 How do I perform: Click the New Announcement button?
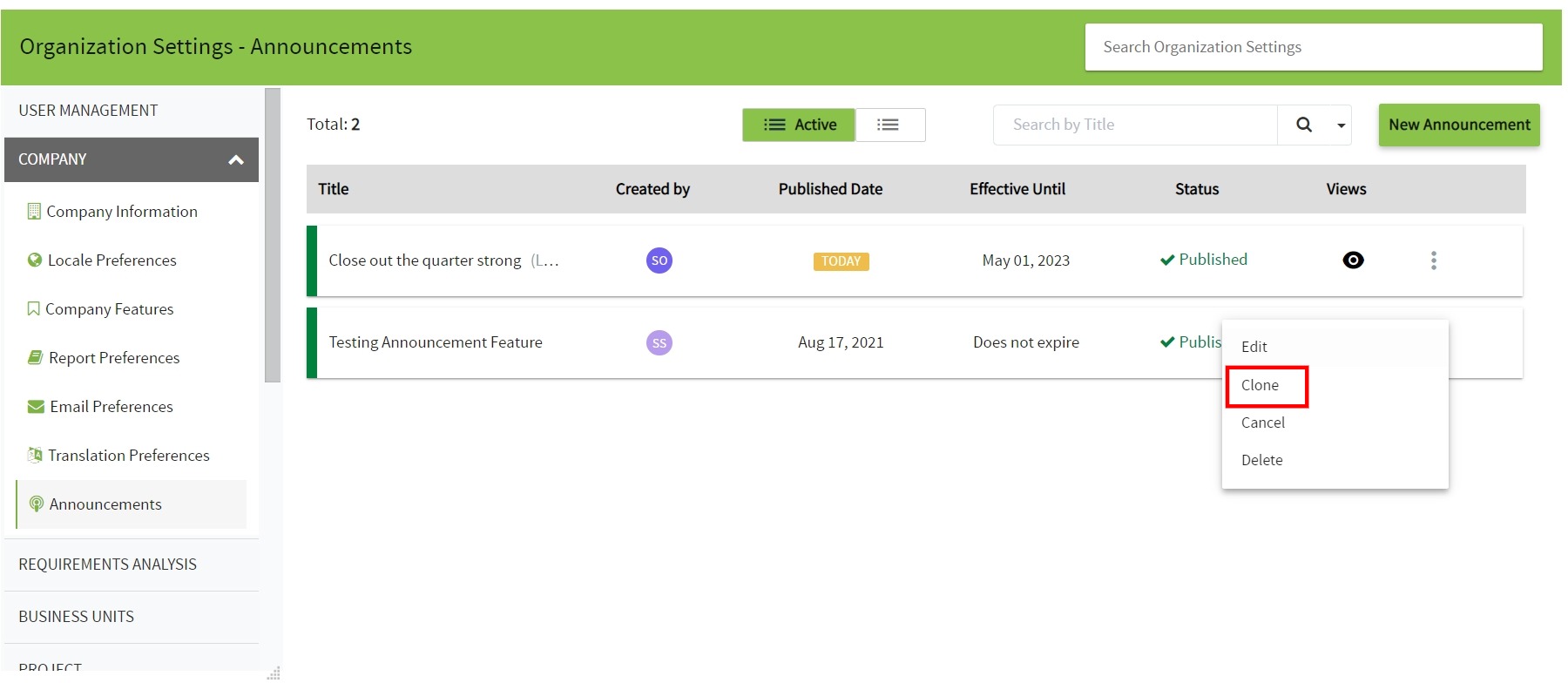[1459, 125]
